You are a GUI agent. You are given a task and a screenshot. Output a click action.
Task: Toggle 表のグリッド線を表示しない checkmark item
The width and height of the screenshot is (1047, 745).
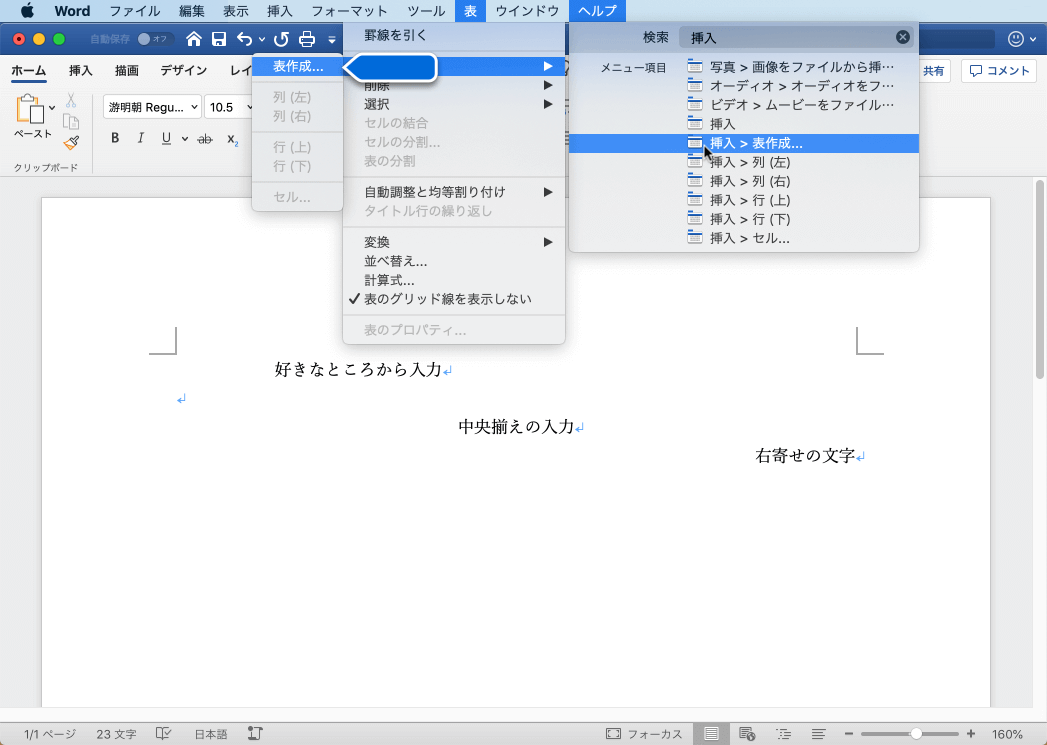(454, 299)
